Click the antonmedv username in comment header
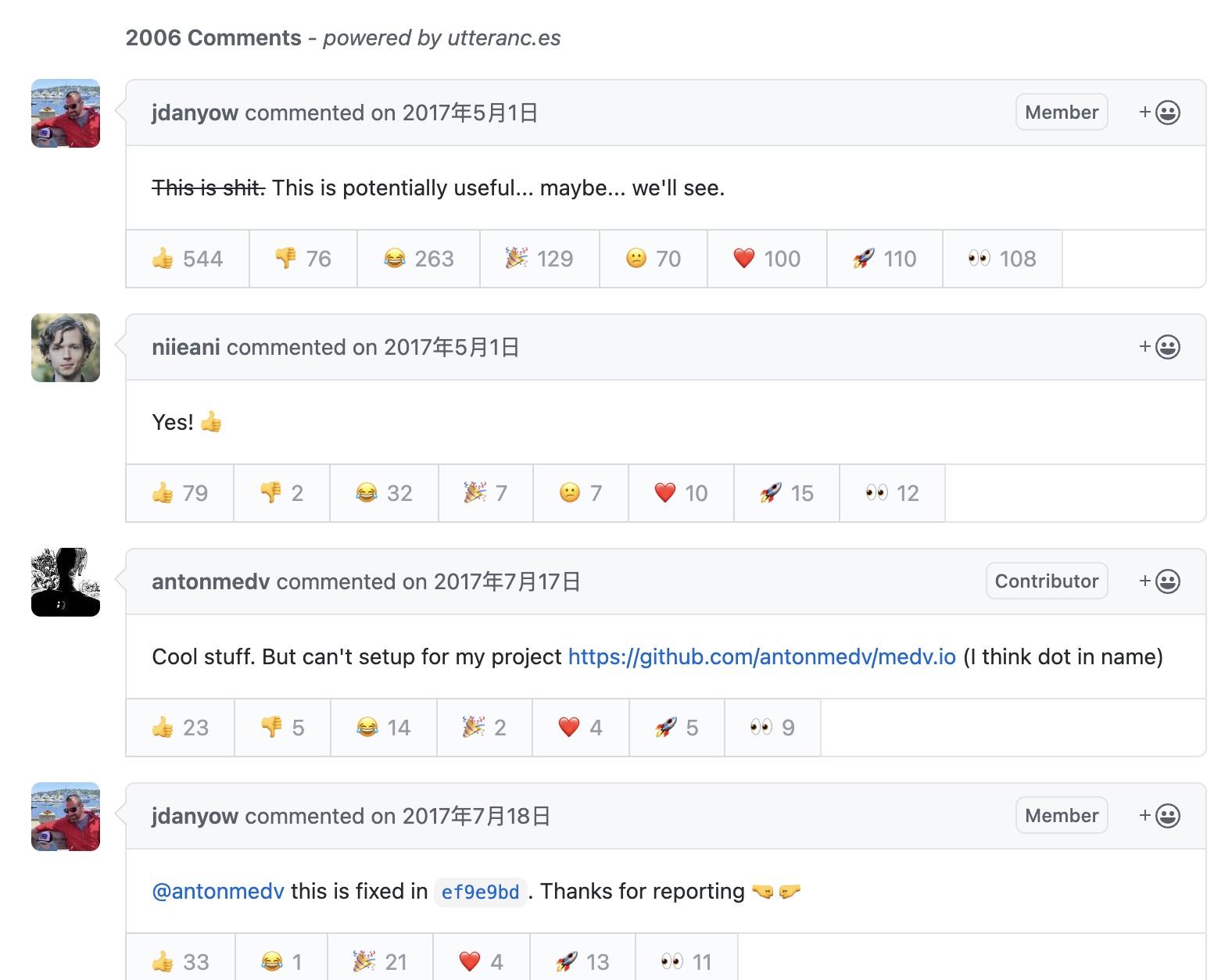Viewport: 1232px width, 980px height. pos(211,581)
